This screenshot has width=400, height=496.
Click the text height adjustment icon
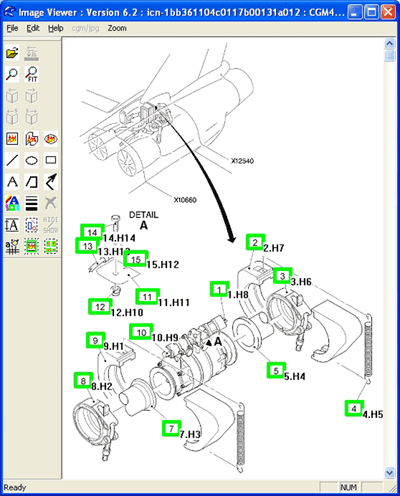[12, 225]
